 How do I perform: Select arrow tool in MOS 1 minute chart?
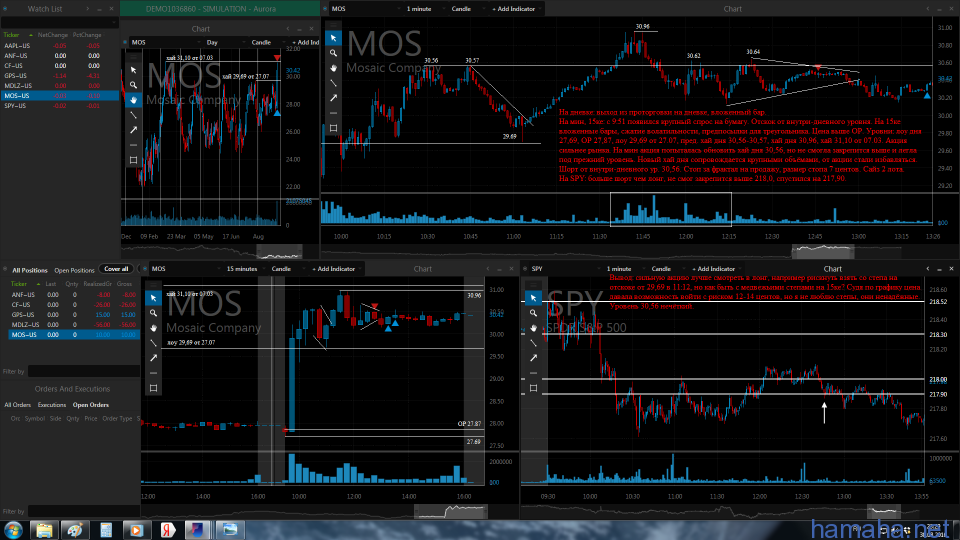(333, 98)
